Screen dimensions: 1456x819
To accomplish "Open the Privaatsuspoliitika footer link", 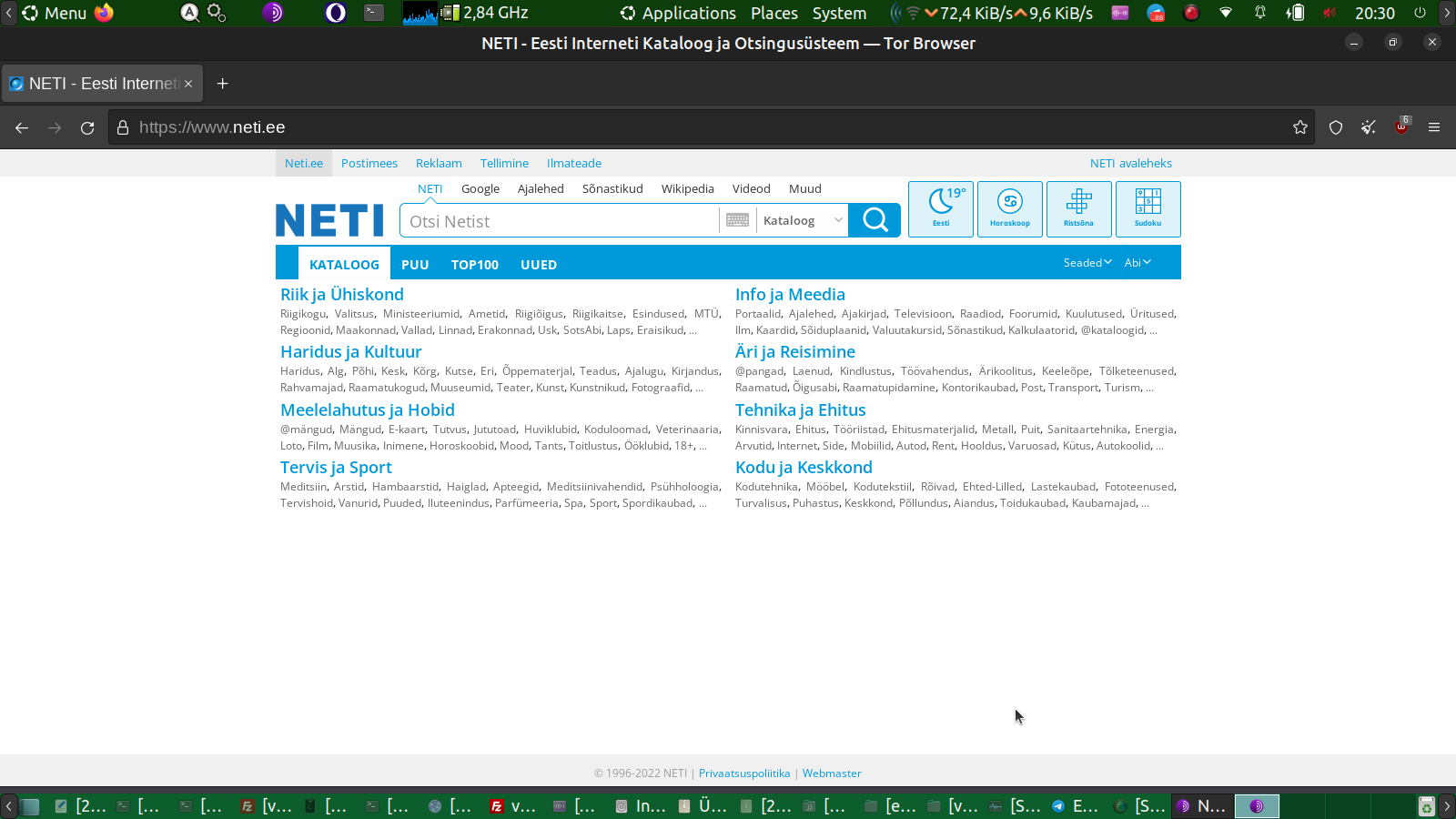I will tap(744, 773).
